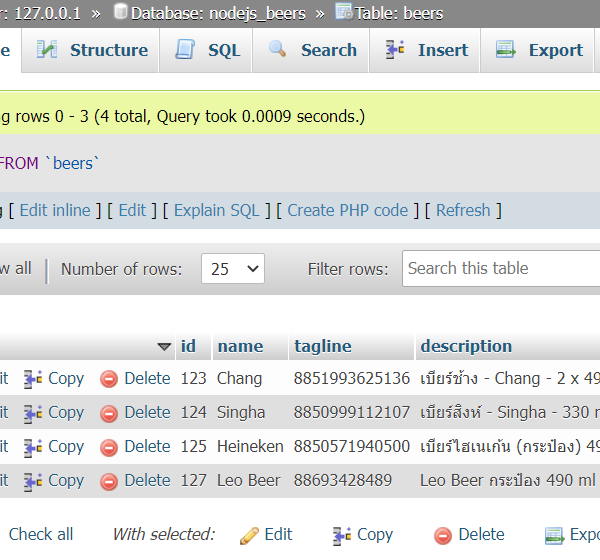Screen dimensions: 600x560
Task: Open the Export tab
Action: 540,50
